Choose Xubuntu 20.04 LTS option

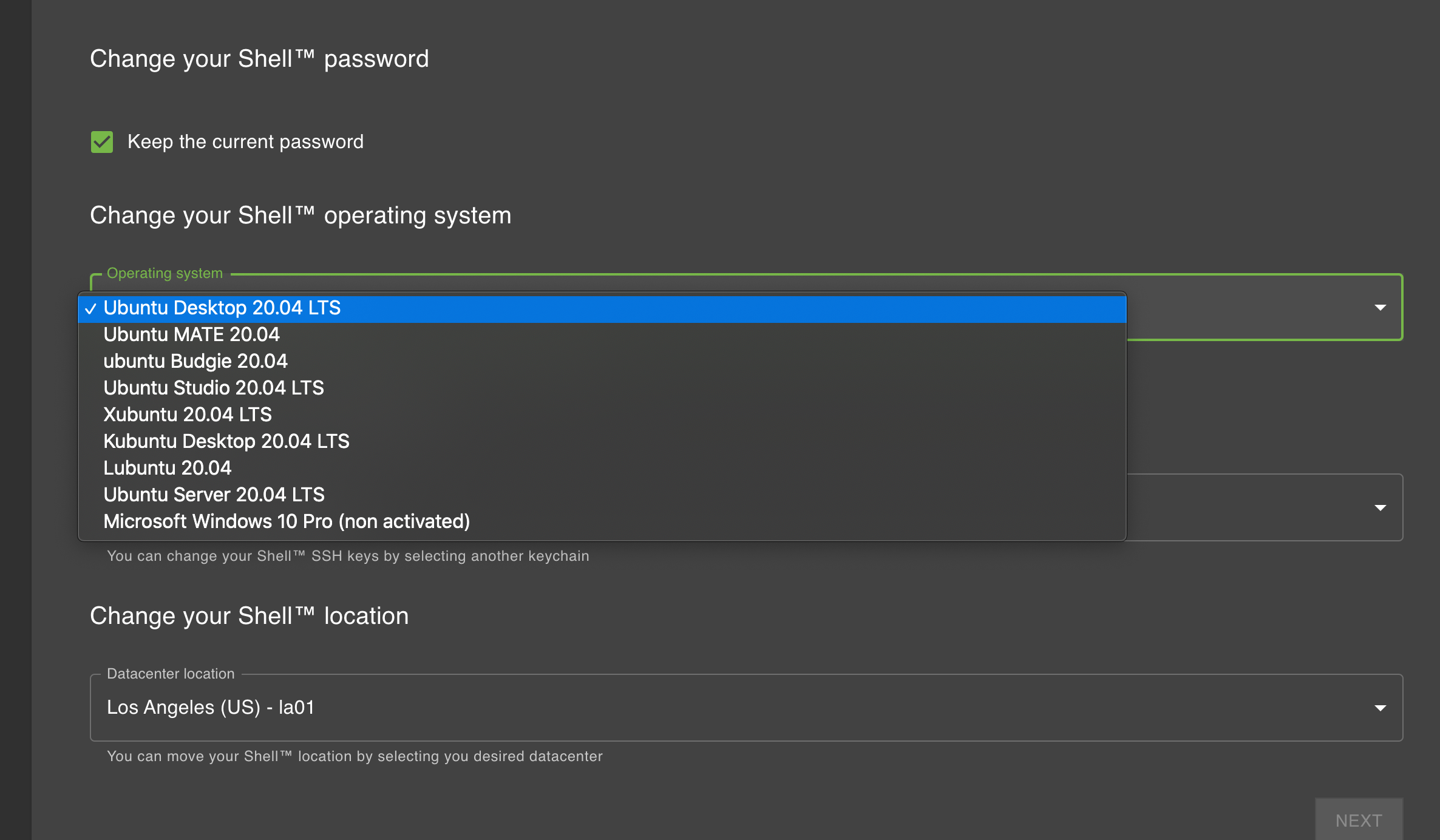pyautogui.click(x=602, y=415)
